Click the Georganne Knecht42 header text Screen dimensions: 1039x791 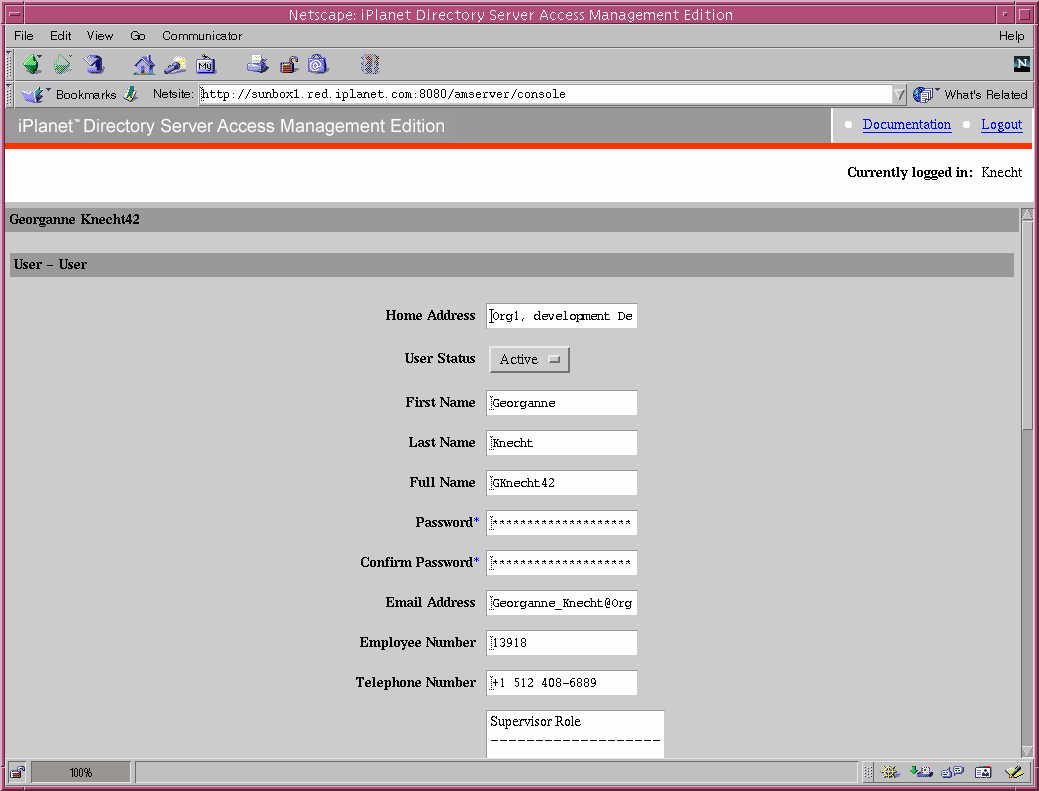(74, 219)
